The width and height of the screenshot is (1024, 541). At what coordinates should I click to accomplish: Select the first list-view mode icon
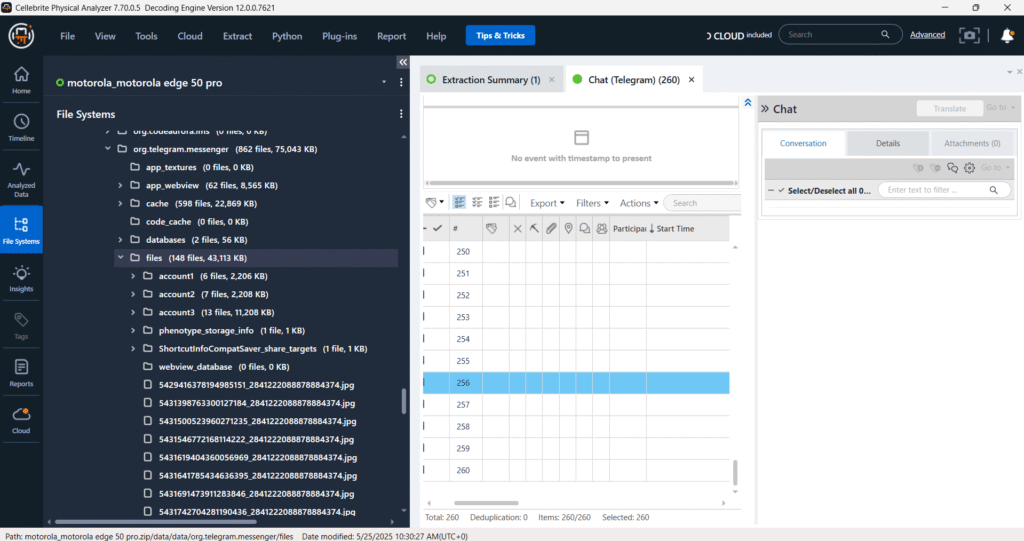pyautogui.click(x=459, y=203)
